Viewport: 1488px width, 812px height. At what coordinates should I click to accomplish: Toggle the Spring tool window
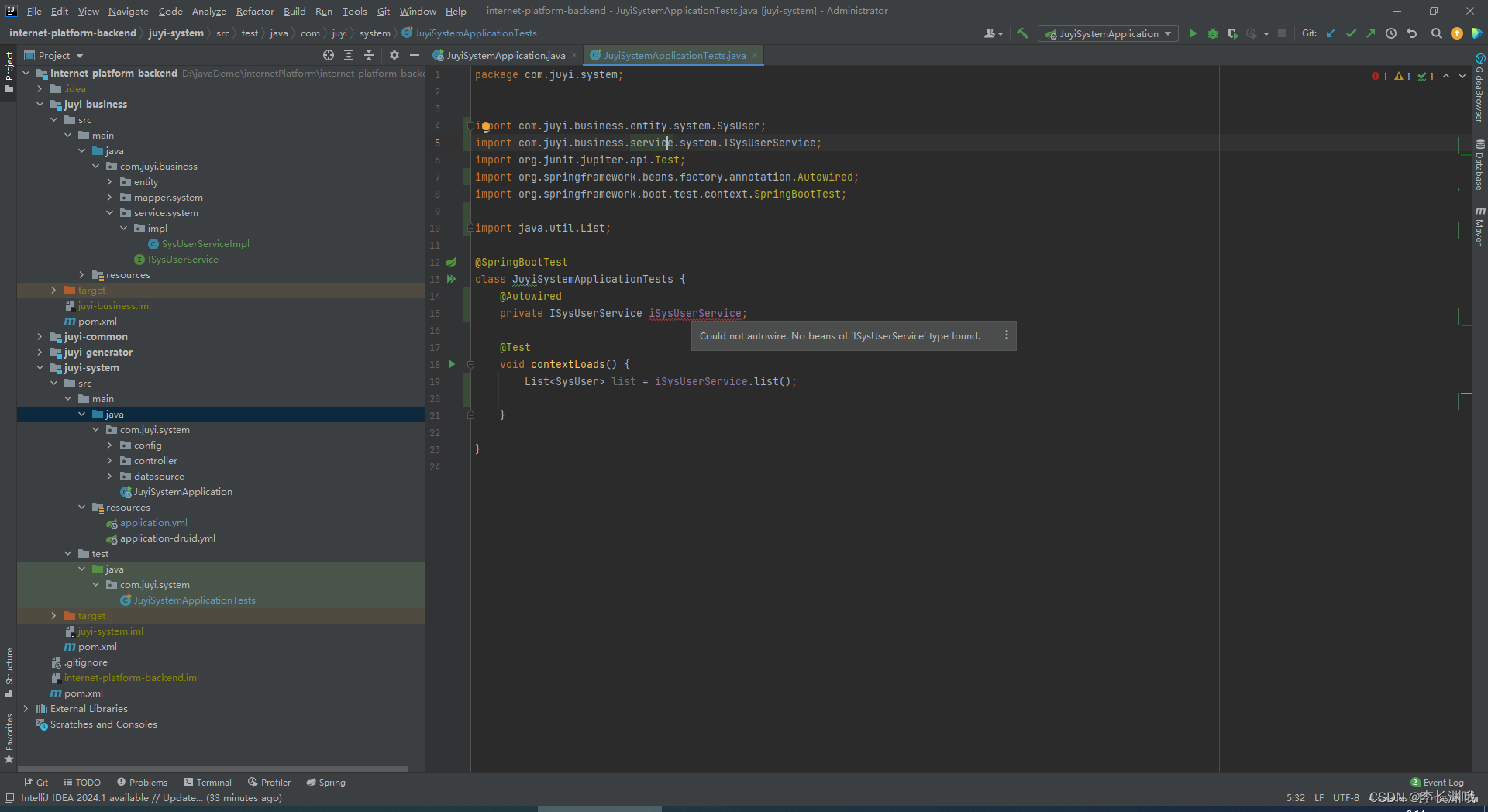point(325,782)
